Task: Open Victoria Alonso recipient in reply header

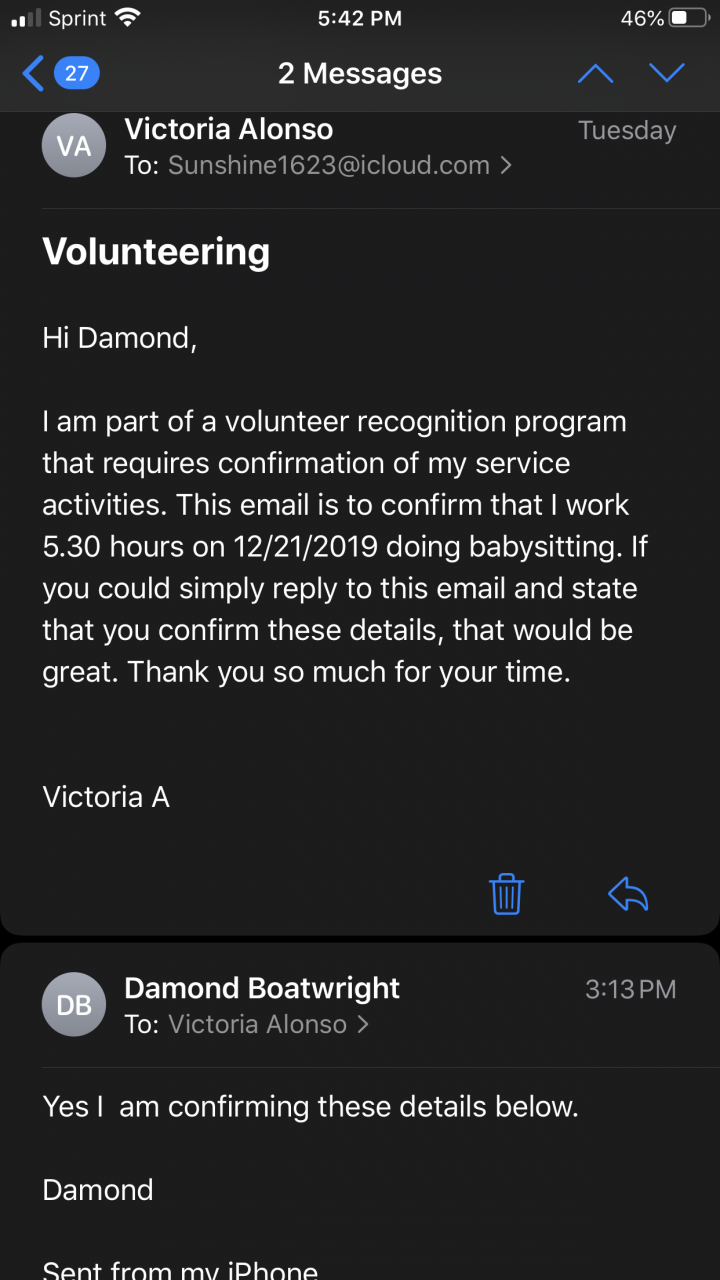Action: [x=257, y=1024]
